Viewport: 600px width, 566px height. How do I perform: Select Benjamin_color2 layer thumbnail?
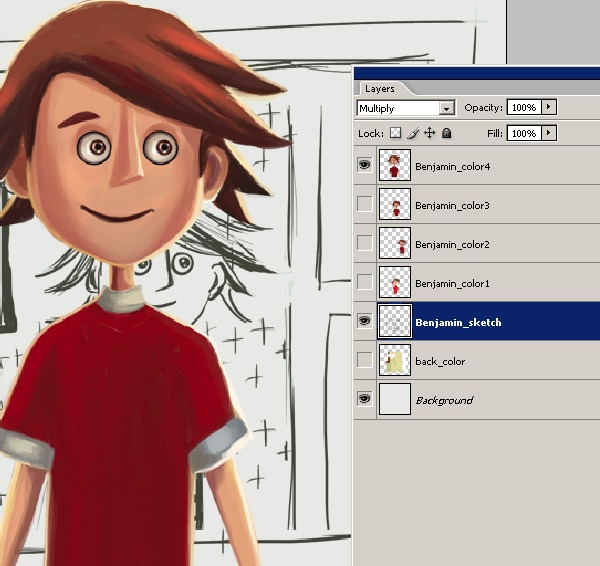click(395, 243)
